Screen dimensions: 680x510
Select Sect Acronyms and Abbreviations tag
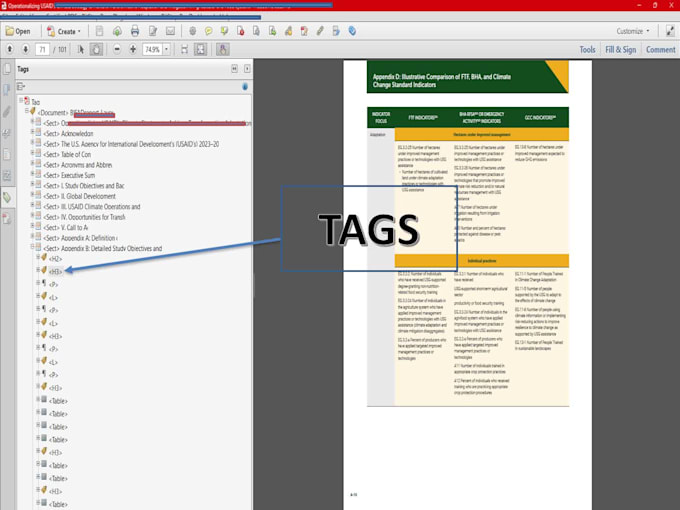[78, 165]
